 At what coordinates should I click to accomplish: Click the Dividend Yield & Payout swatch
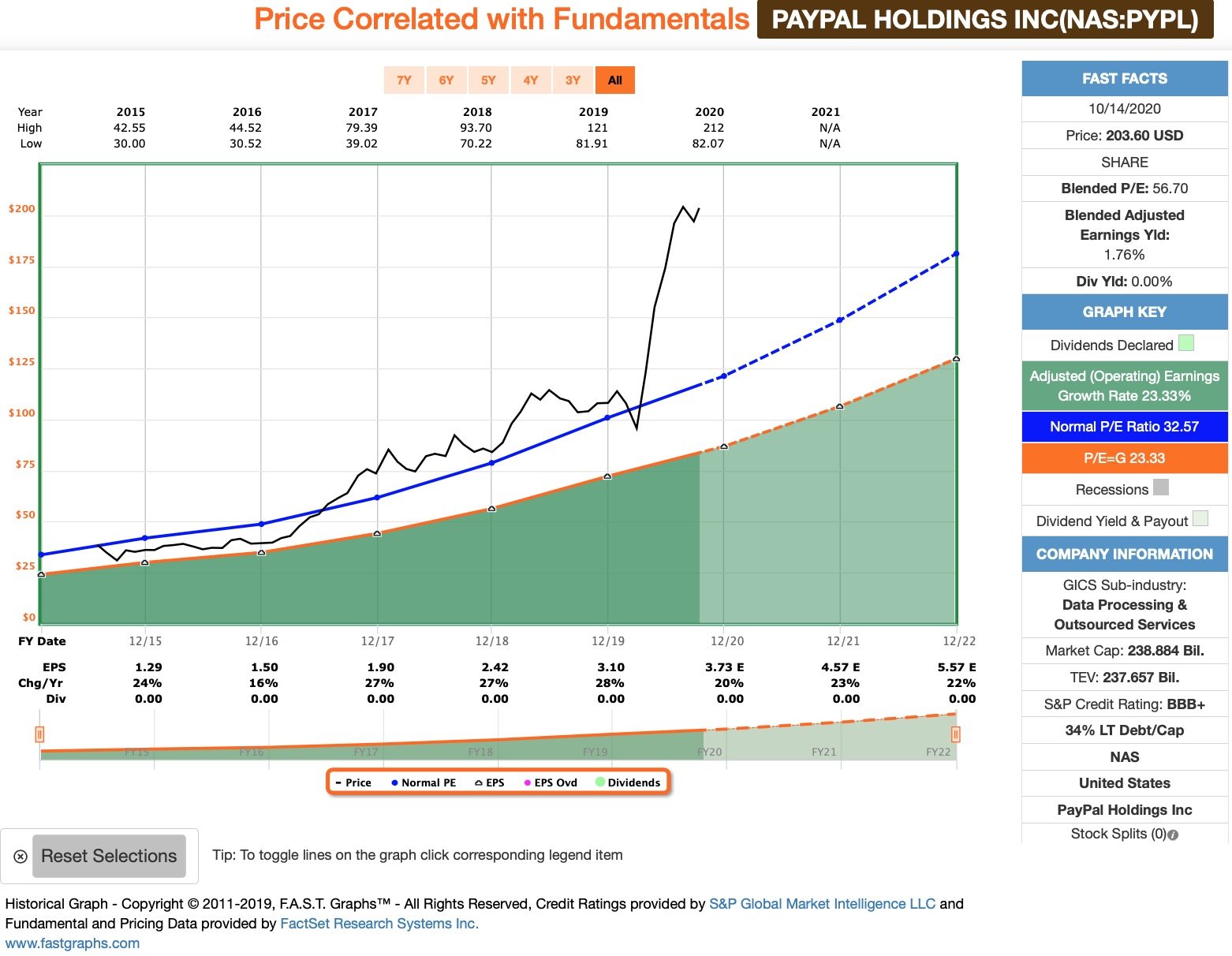tap(1200, 519)
